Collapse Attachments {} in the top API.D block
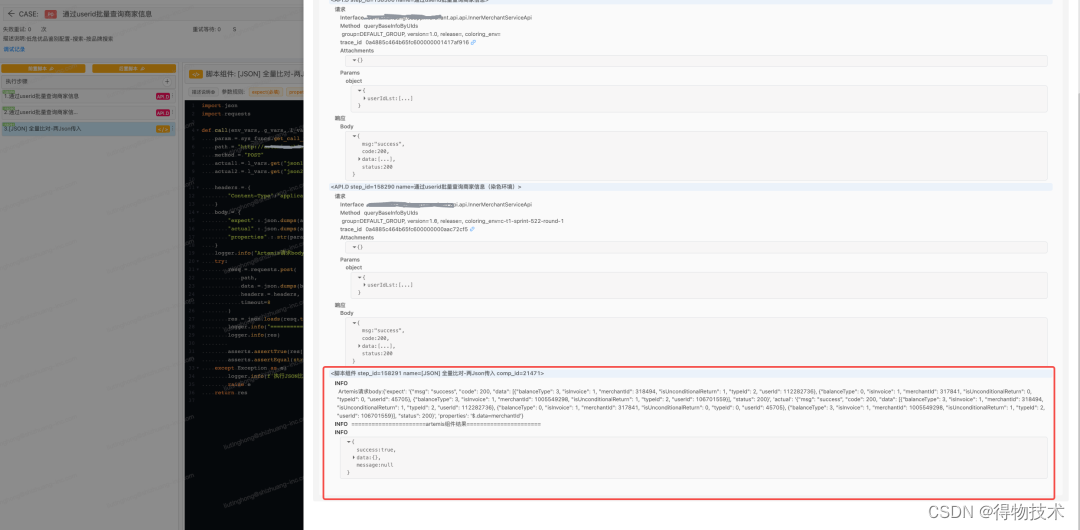Screen dimensions: 1080x530 (354, 60)
